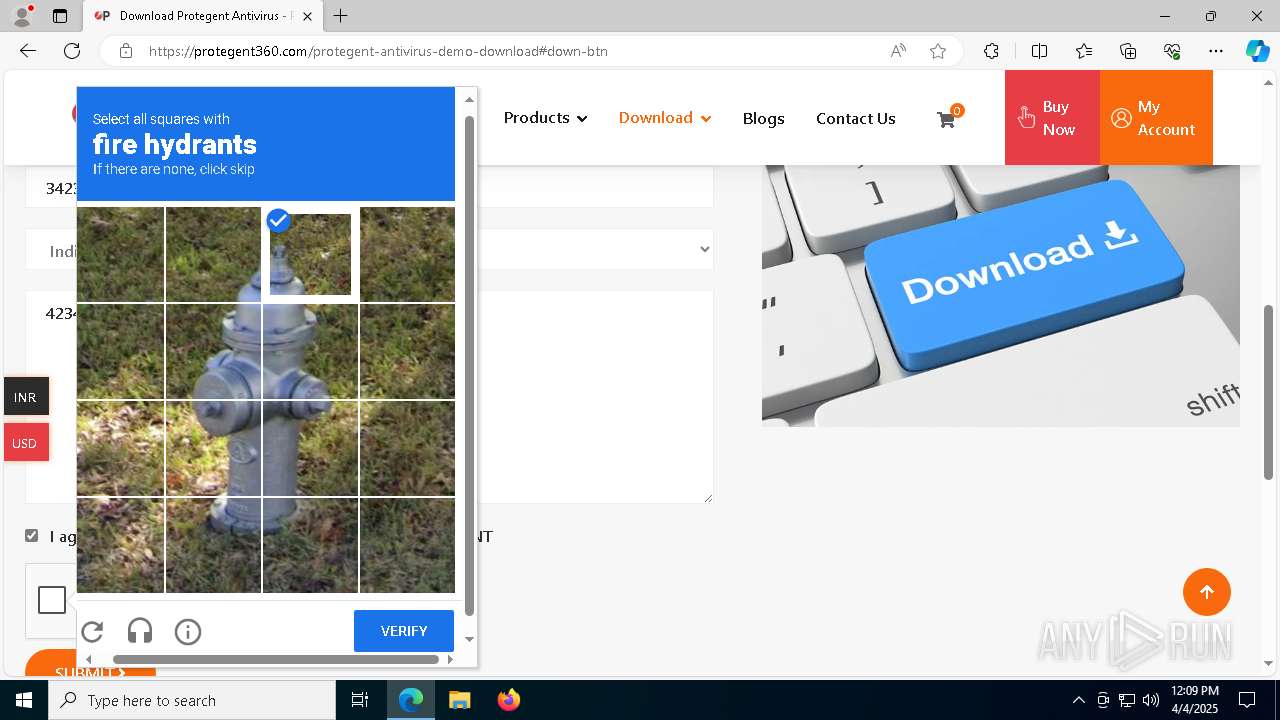Open the network tray icon
The image size is (1280, 720).
coord(1127,700)
